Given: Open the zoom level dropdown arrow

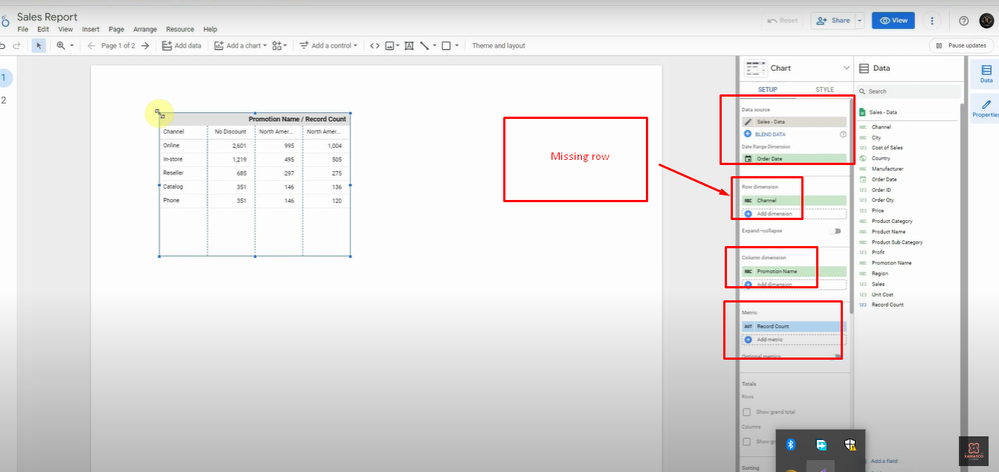Looking at the screenshot, I should point(71,46).
